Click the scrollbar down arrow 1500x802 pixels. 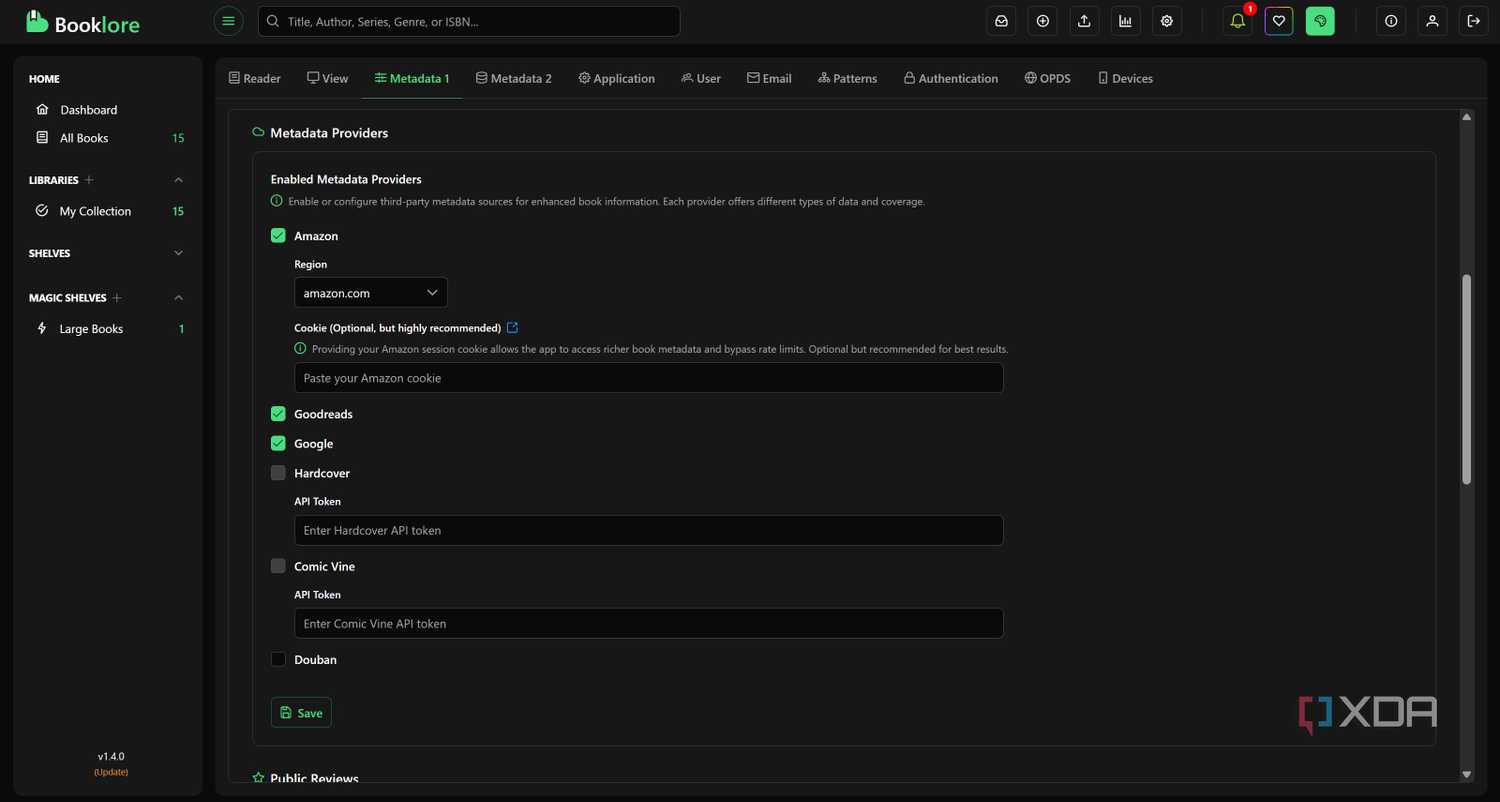pos(1467,775)
